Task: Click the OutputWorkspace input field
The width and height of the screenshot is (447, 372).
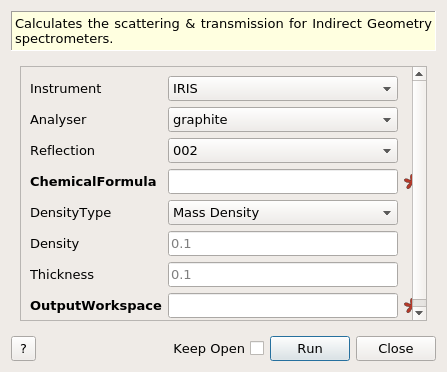Action: [x=283, y=306]
